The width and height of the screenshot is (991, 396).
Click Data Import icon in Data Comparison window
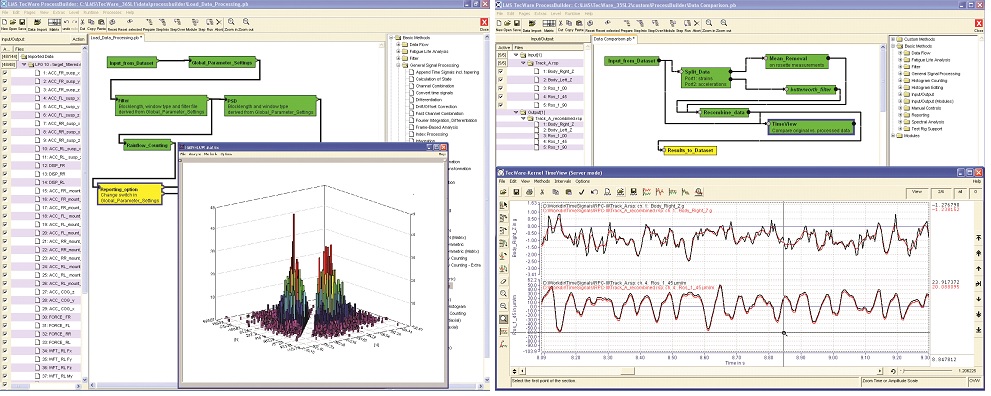coord(532,23)
